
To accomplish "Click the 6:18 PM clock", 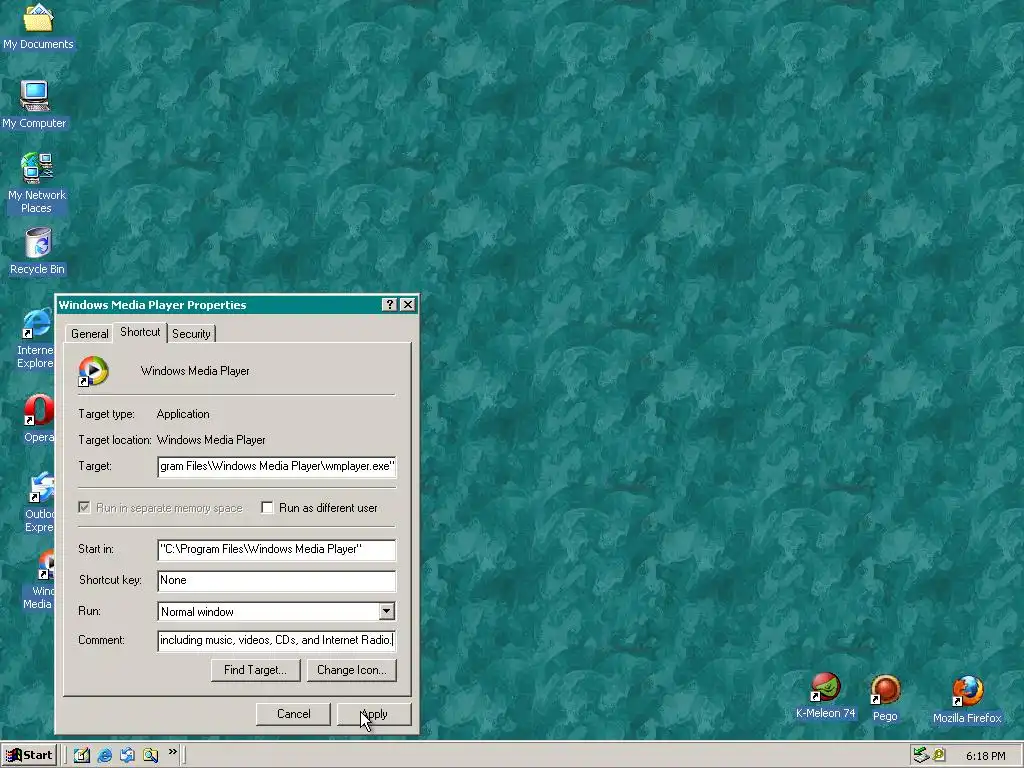I will click(985, 756).
